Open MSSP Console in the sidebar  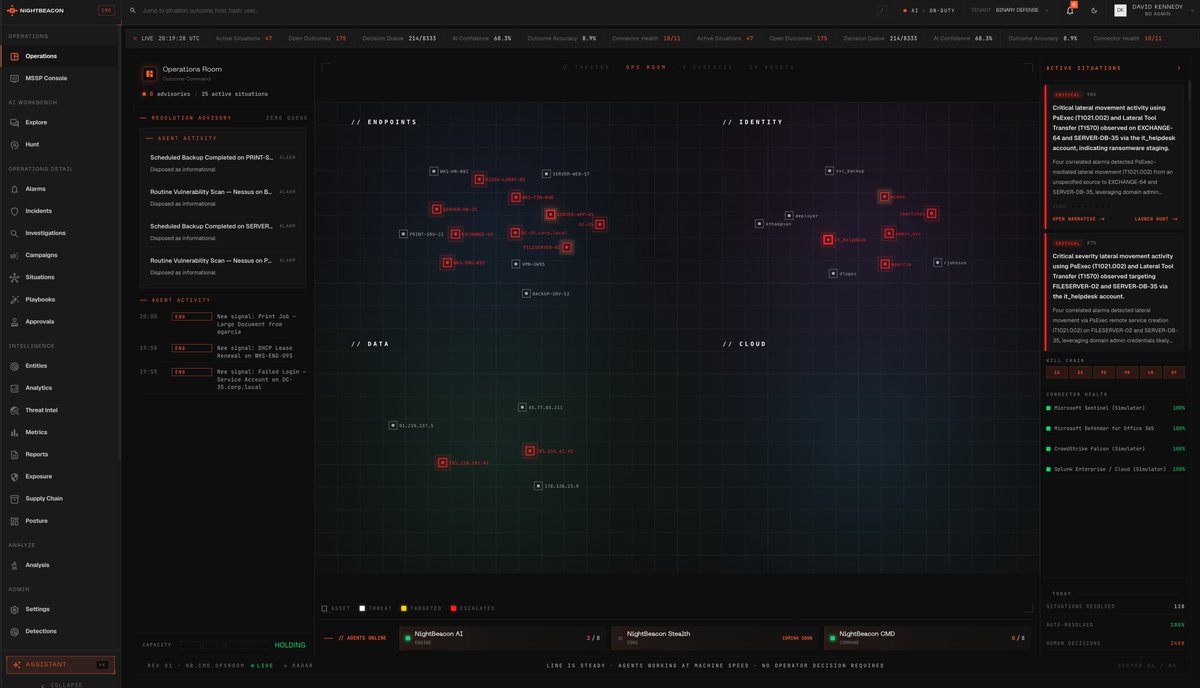tap(60, 78)
